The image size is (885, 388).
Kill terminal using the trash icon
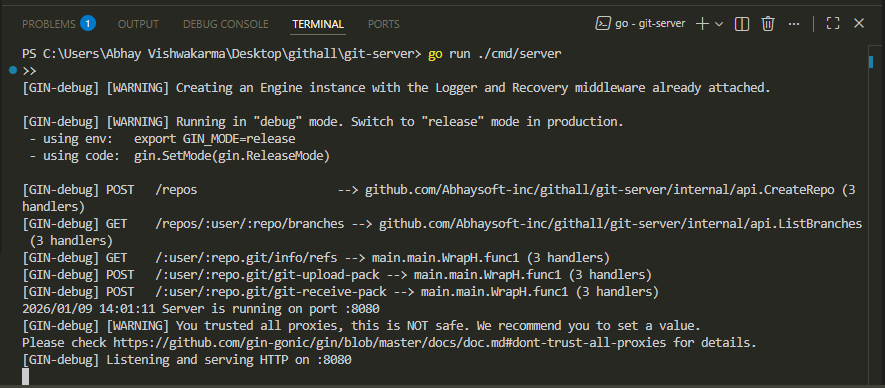click(768, 24)
